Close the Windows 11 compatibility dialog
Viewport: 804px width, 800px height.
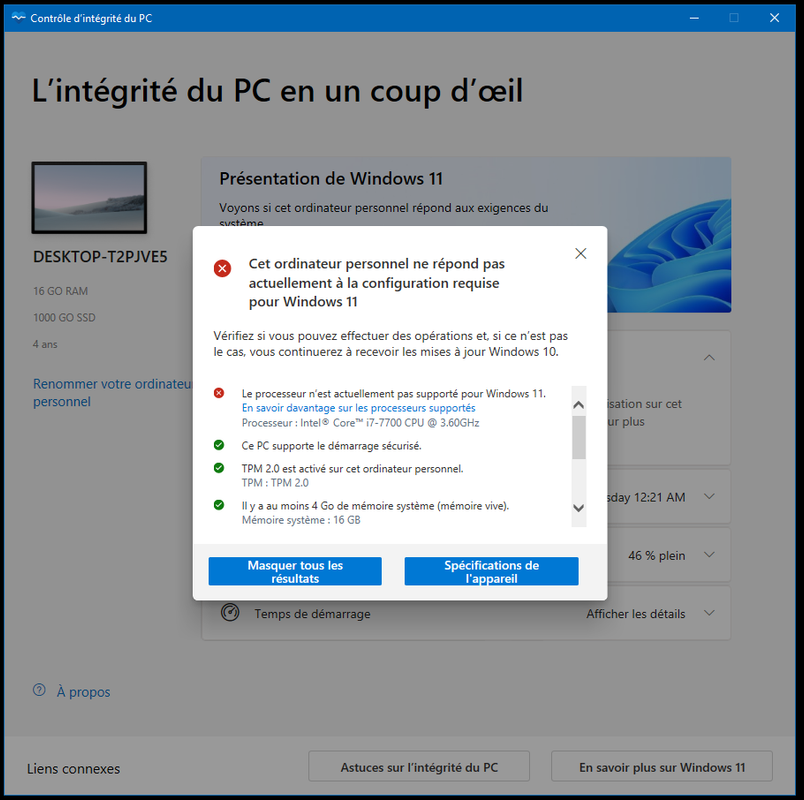point(580,253)
